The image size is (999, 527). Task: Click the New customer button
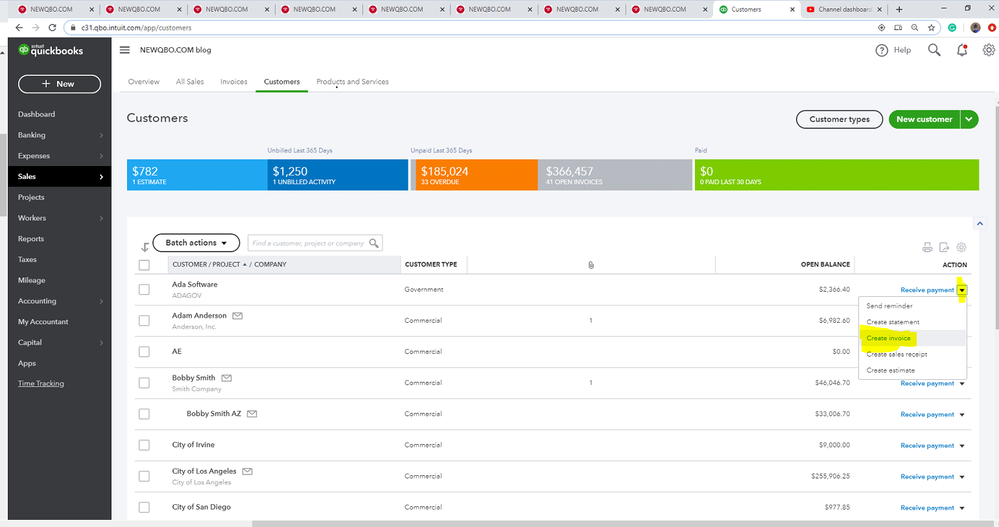(x=924, y=119)
